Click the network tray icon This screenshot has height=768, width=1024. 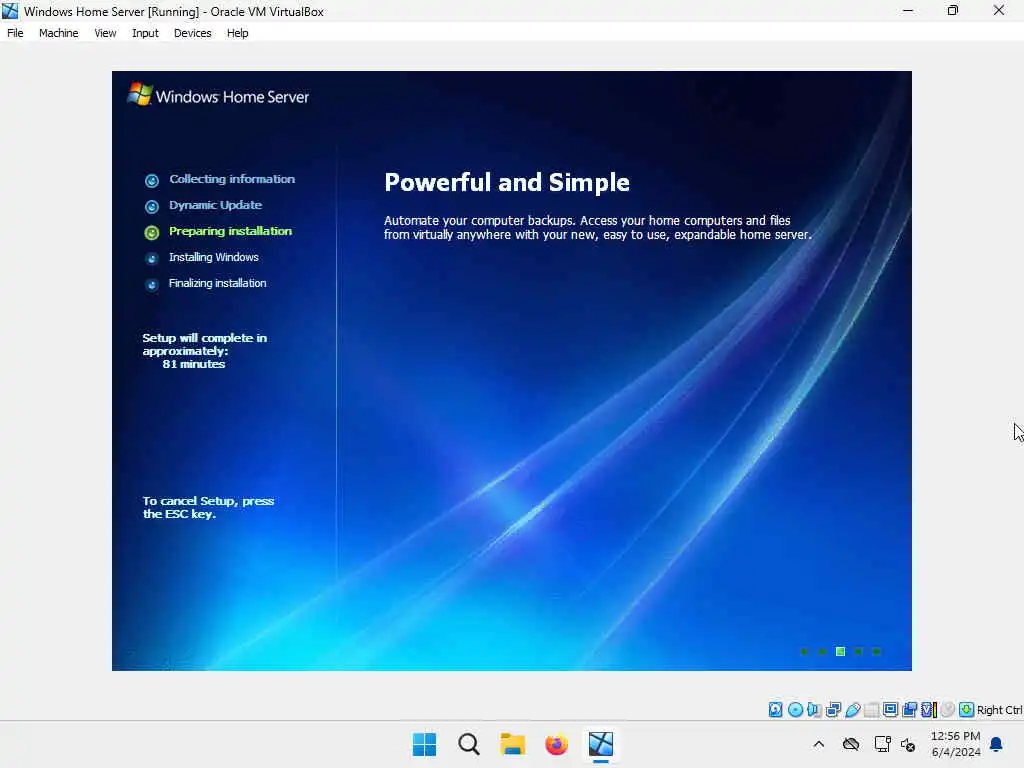point(882,744)
